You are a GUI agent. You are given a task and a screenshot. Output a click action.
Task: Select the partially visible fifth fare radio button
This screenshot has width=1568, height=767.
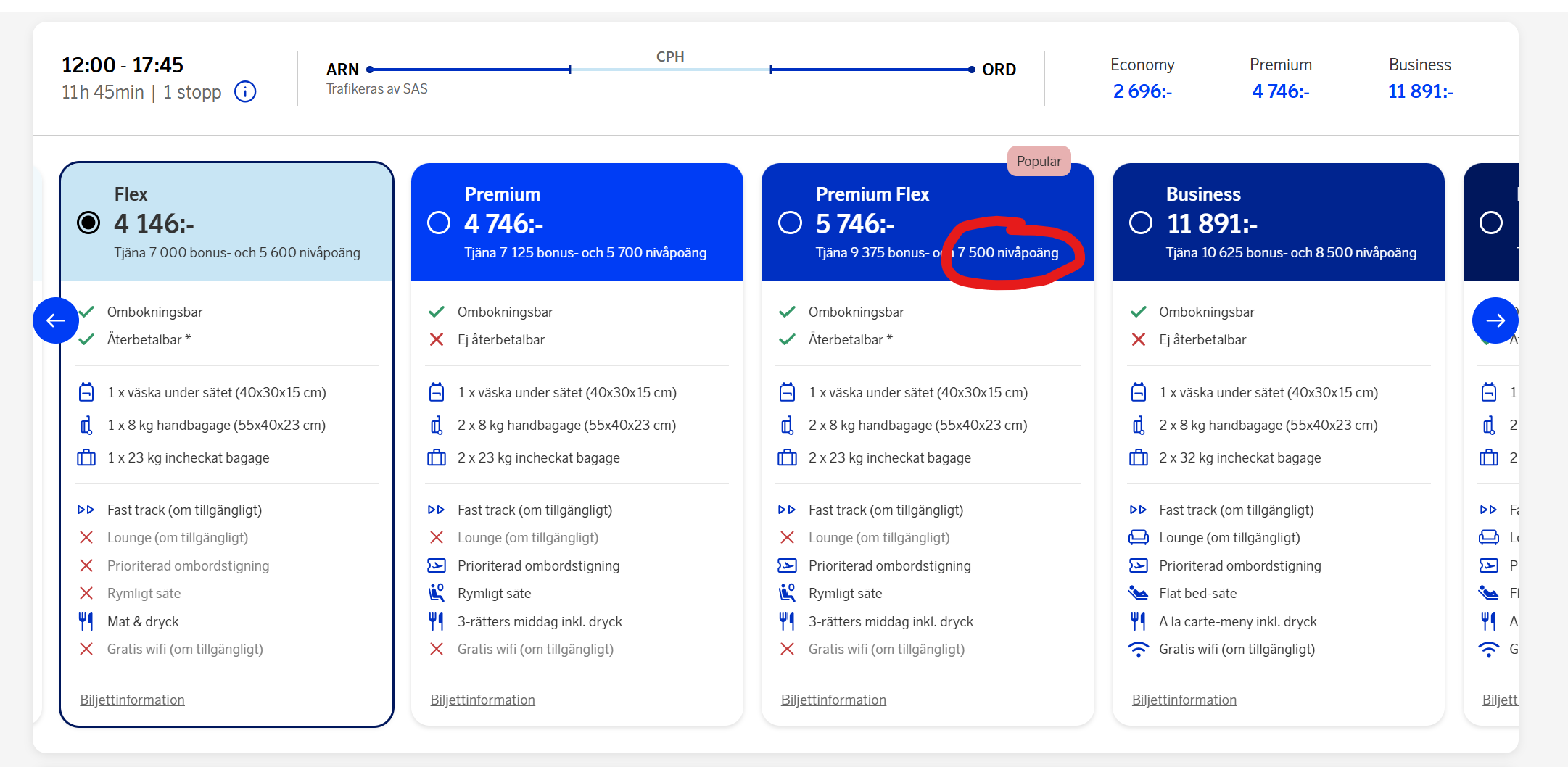(1491, 223)
